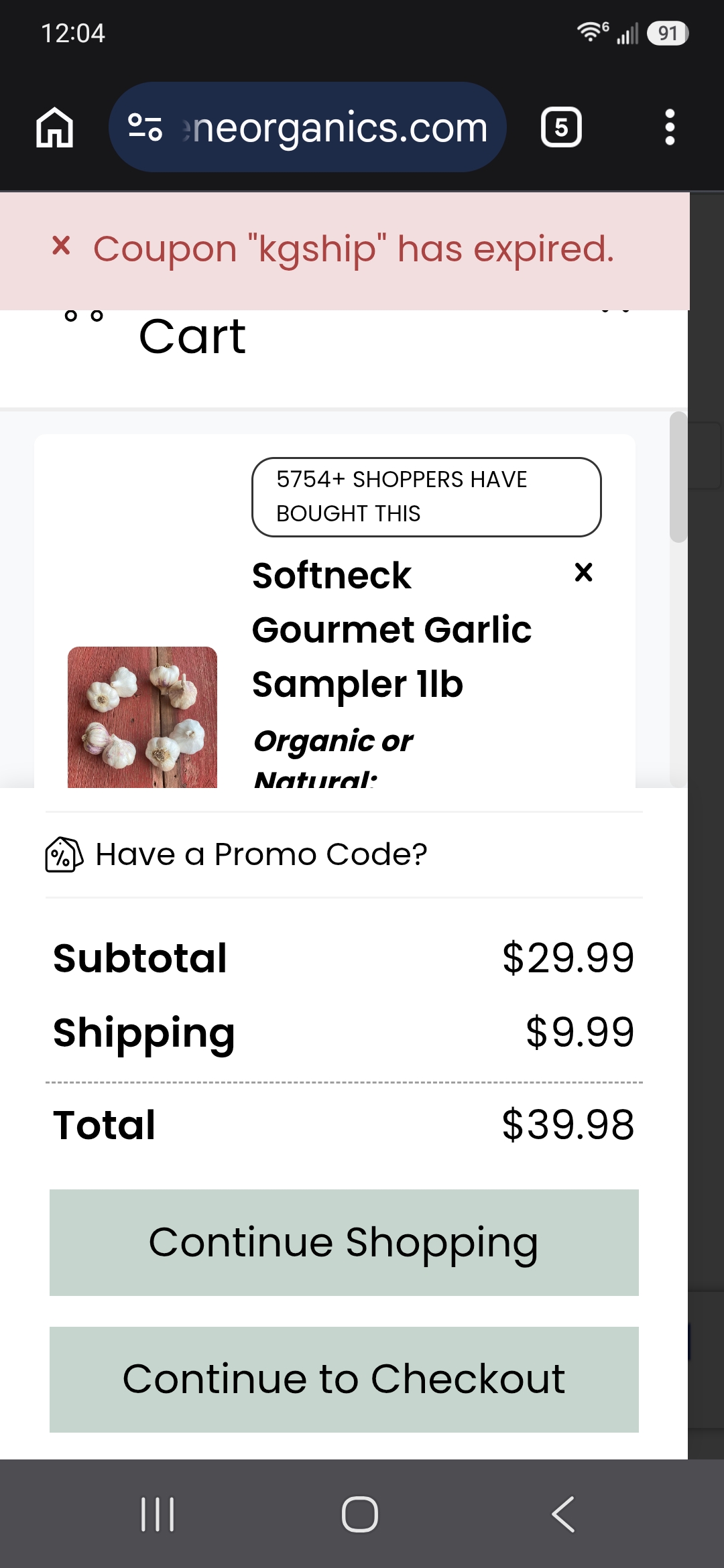Click Continue to Checkout button
The width and height of the screenshot is (724, 1568).
[x=344, y=1379]
